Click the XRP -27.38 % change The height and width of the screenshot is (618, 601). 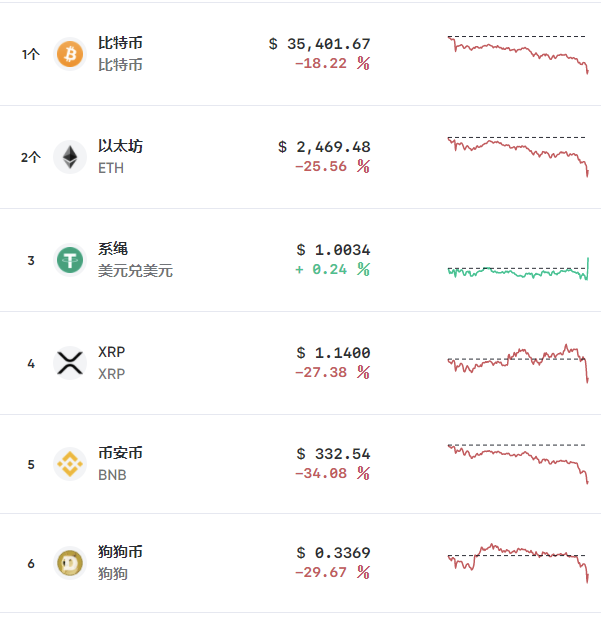332,372
